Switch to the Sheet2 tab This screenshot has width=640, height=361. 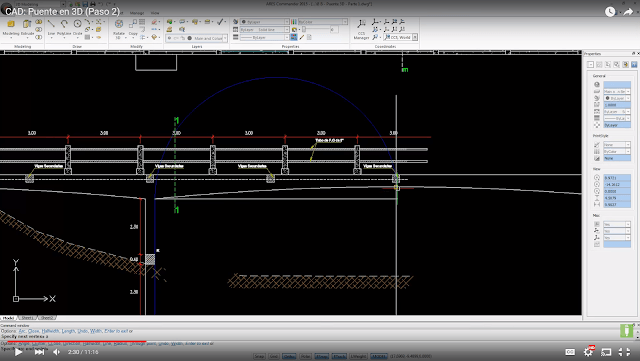click(x=47, y=318)
